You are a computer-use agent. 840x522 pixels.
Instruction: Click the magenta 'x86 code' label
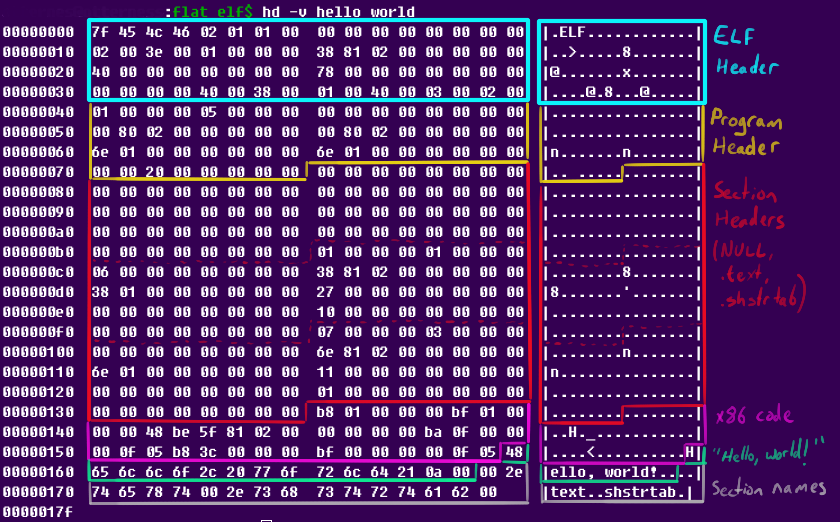pos(752,415)
